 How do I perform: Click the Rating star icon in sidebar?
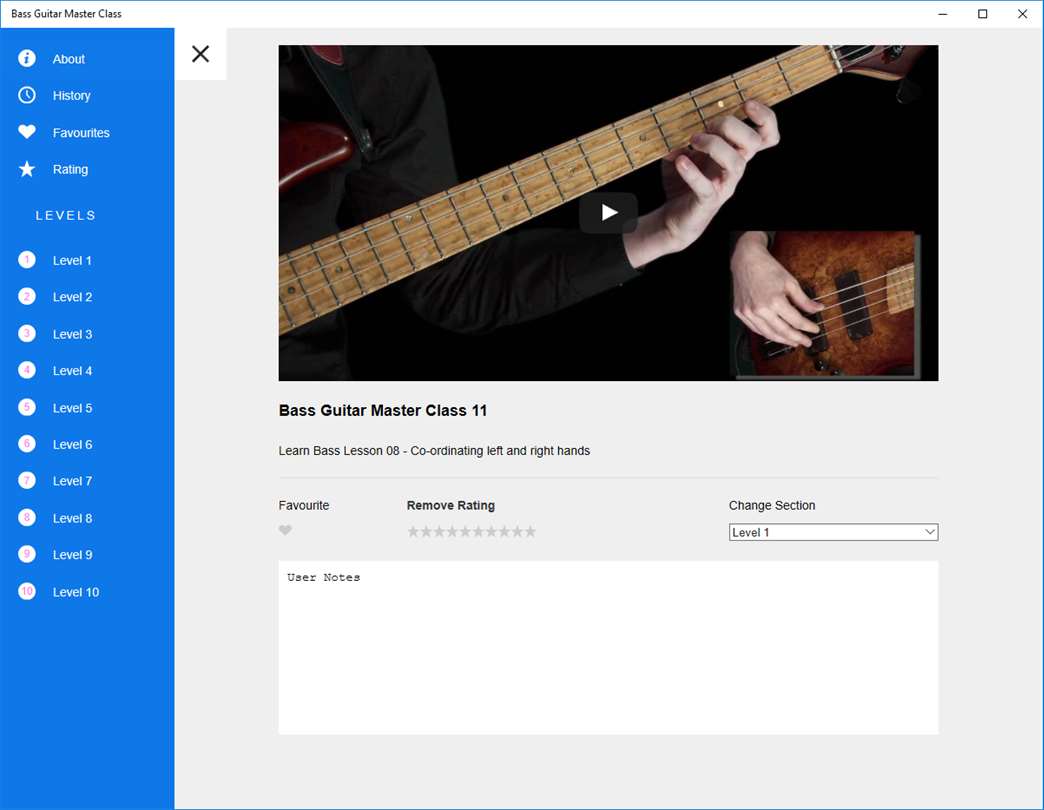(27, 169)
